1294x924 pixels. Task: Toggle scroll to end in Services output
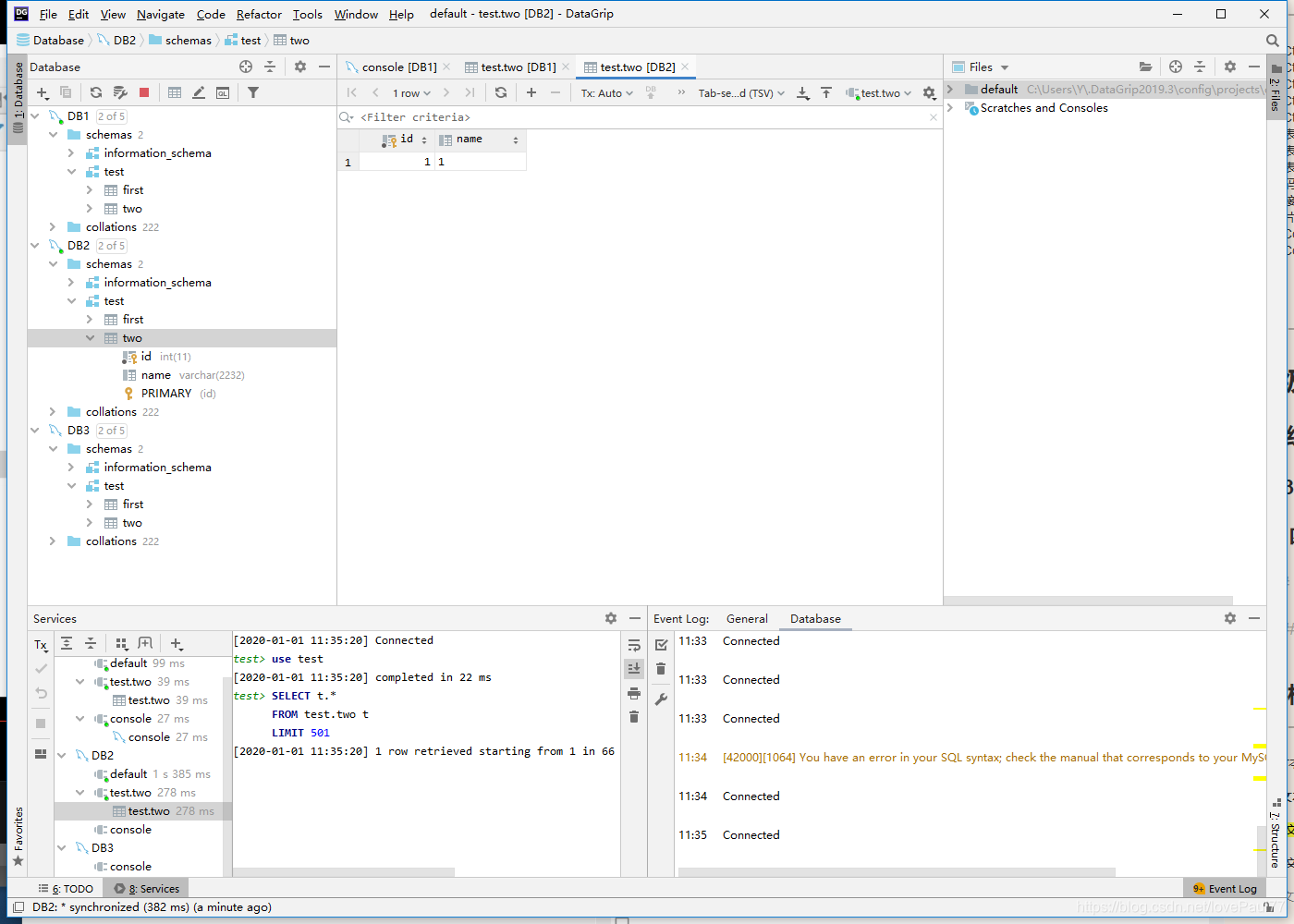tap(634, 668)
